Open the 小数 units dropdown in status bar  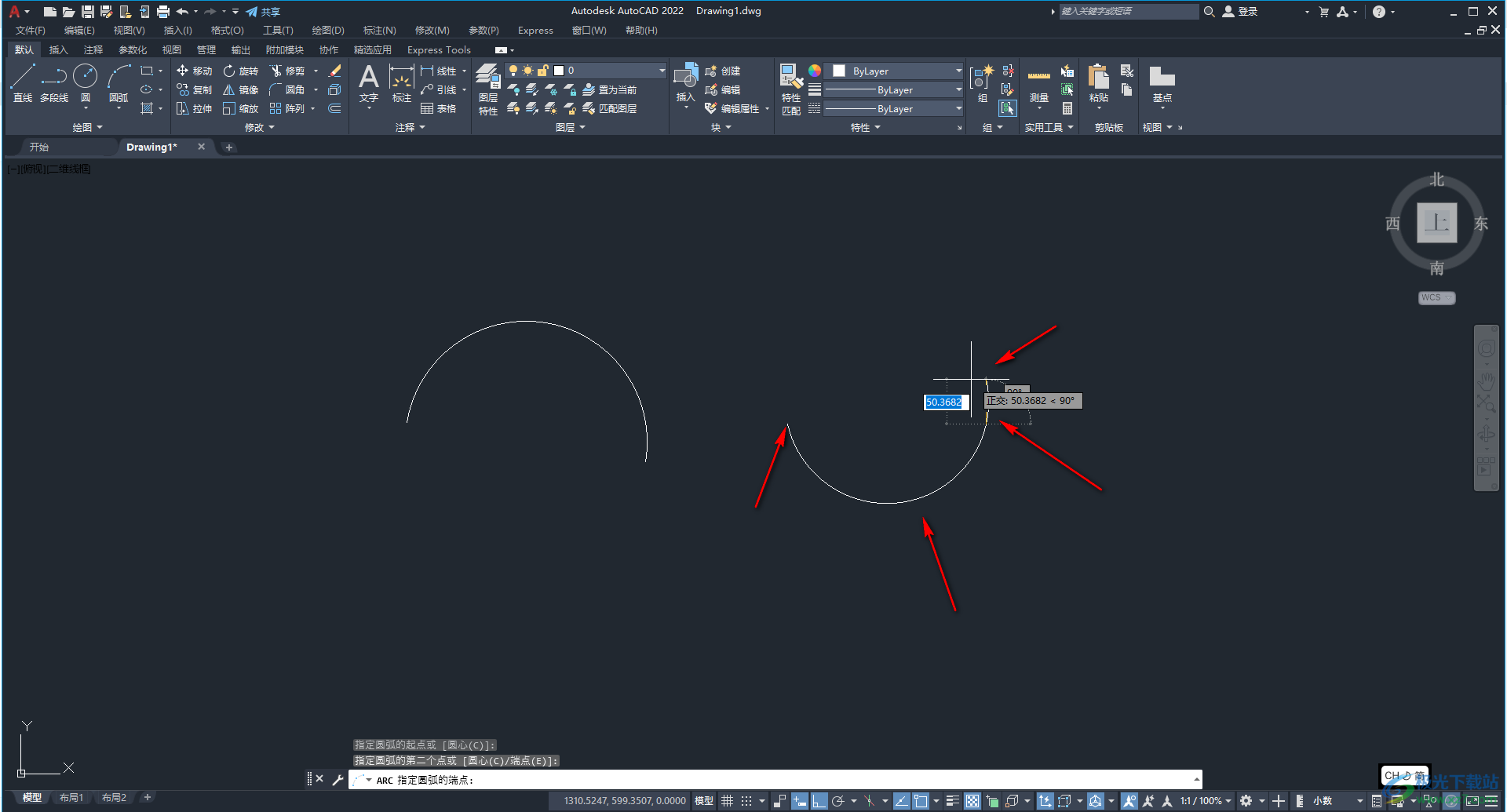pos(1337,801)
